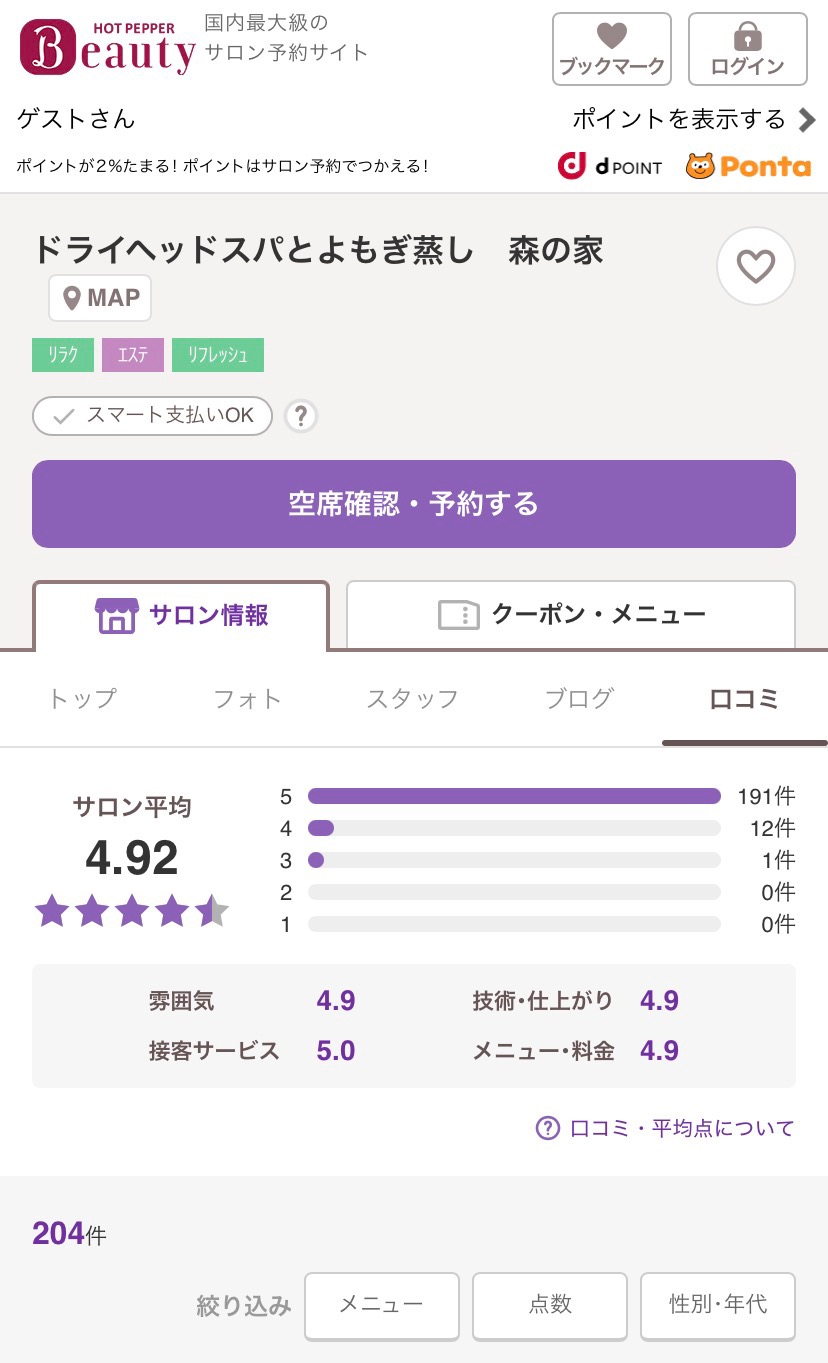
Task: Open the salon MAP pin button
Action: (x=100, y=298)
